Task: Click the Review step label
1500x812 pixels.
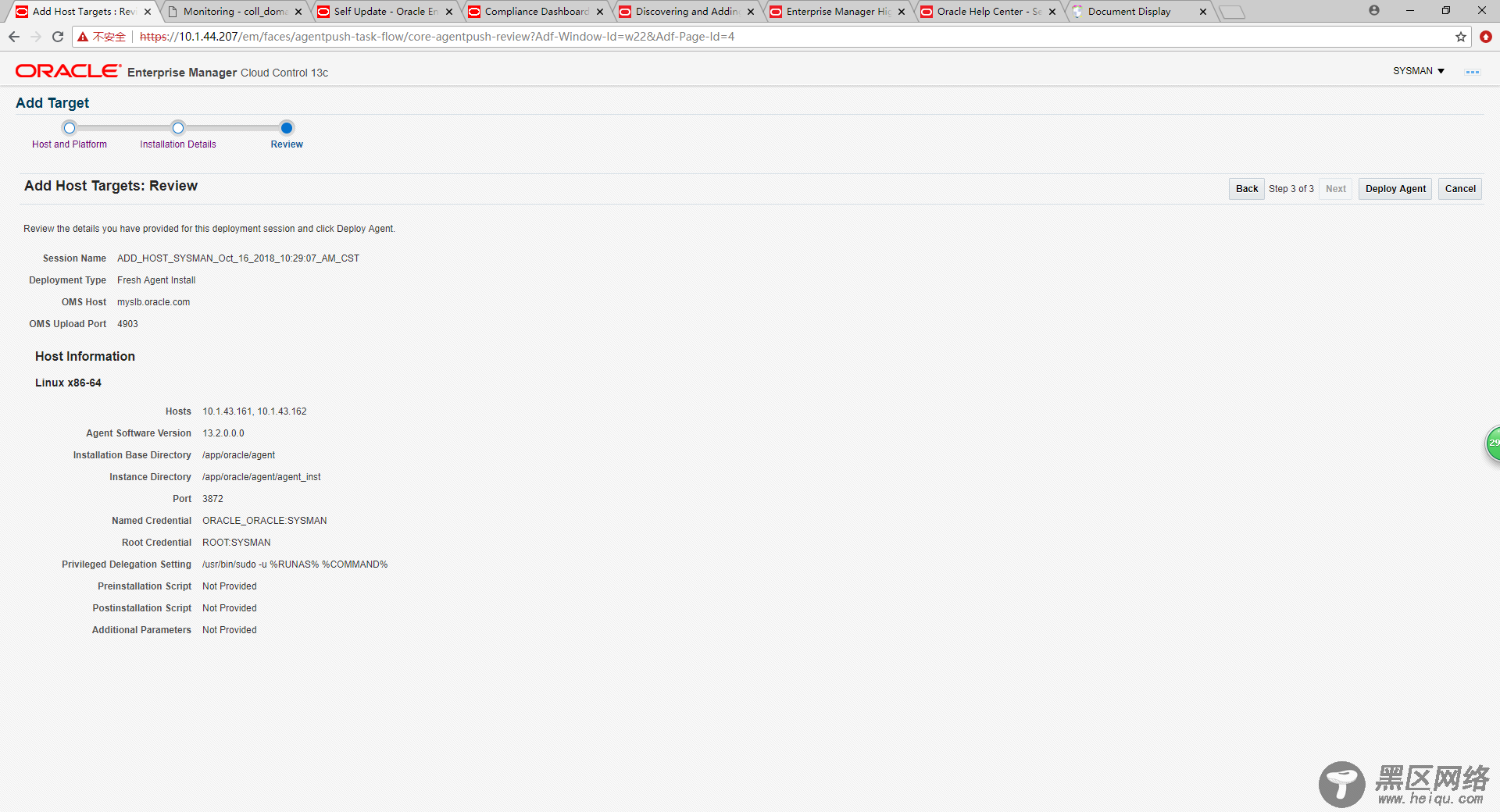Action: [x=287, y=144]
